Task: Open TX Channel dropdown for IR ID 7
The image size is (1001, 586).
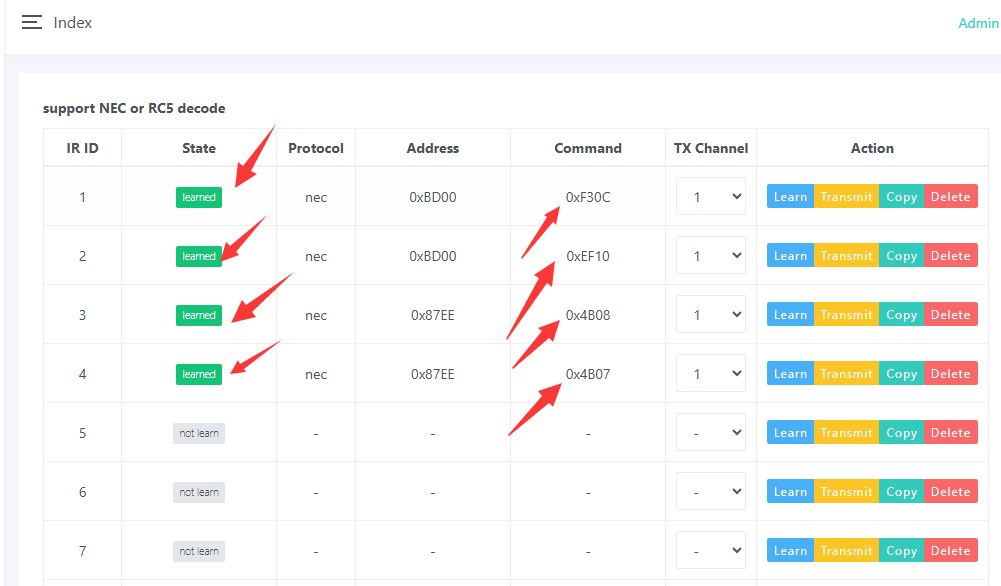Action: (x=711, y=551)
